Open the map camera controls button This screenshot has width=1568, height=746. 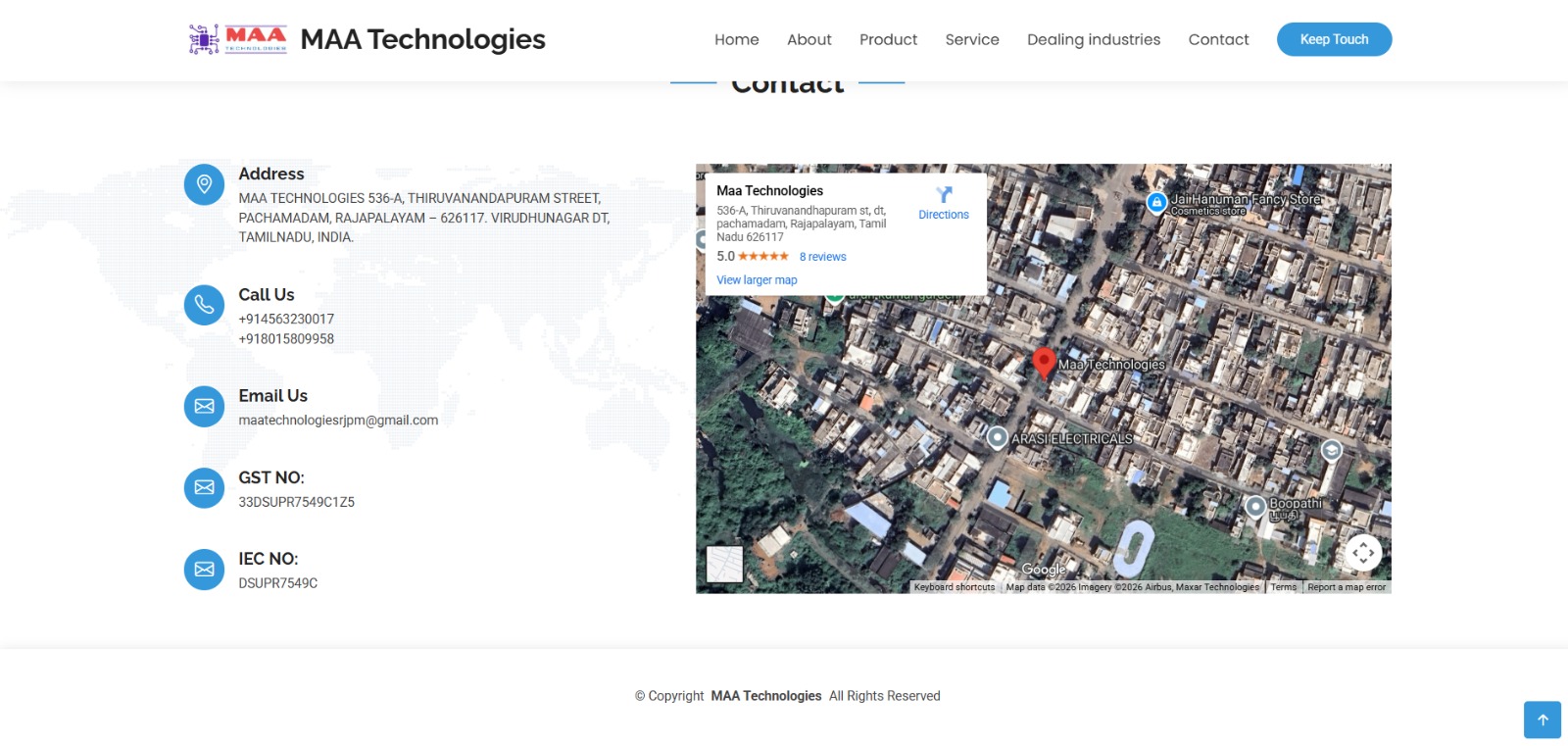(1362, 553)
